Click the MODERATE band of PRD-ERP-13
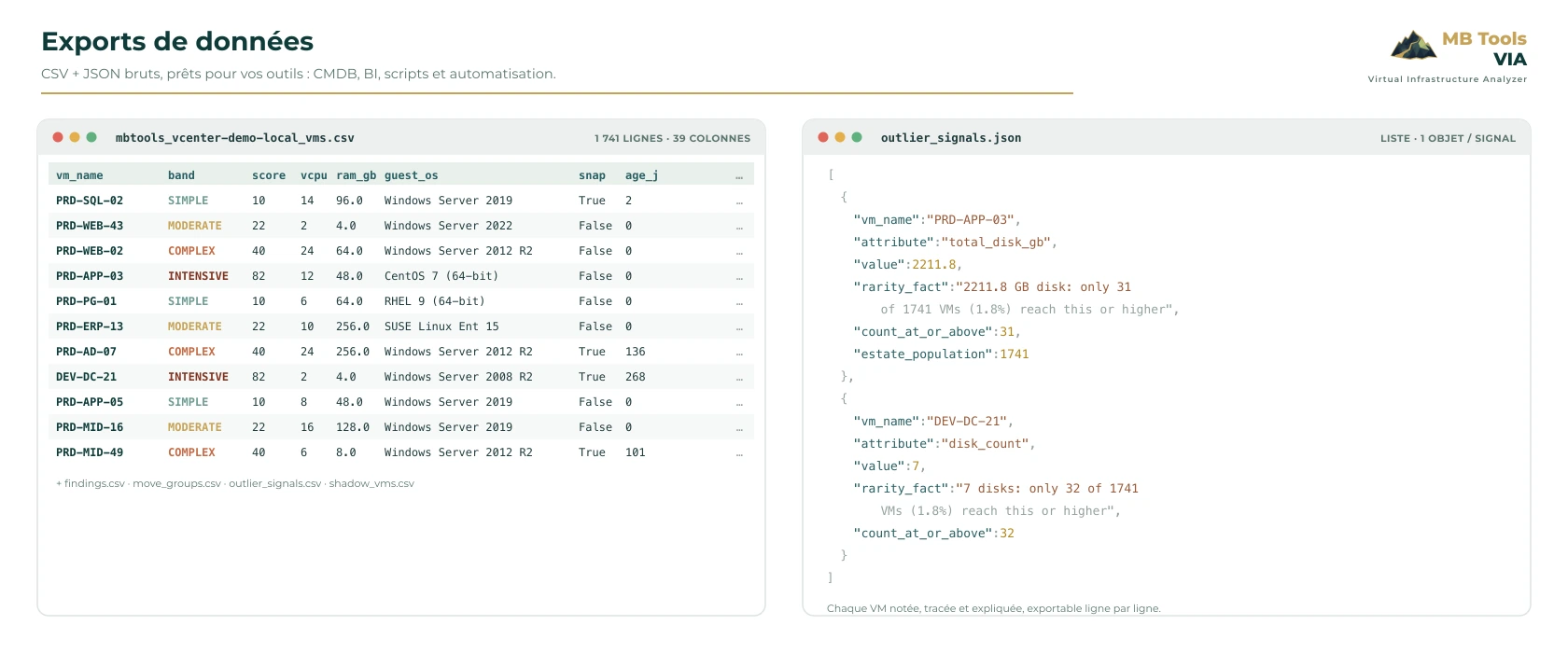The height and width of the screenshot is (653, 1568). coord(195,326)
